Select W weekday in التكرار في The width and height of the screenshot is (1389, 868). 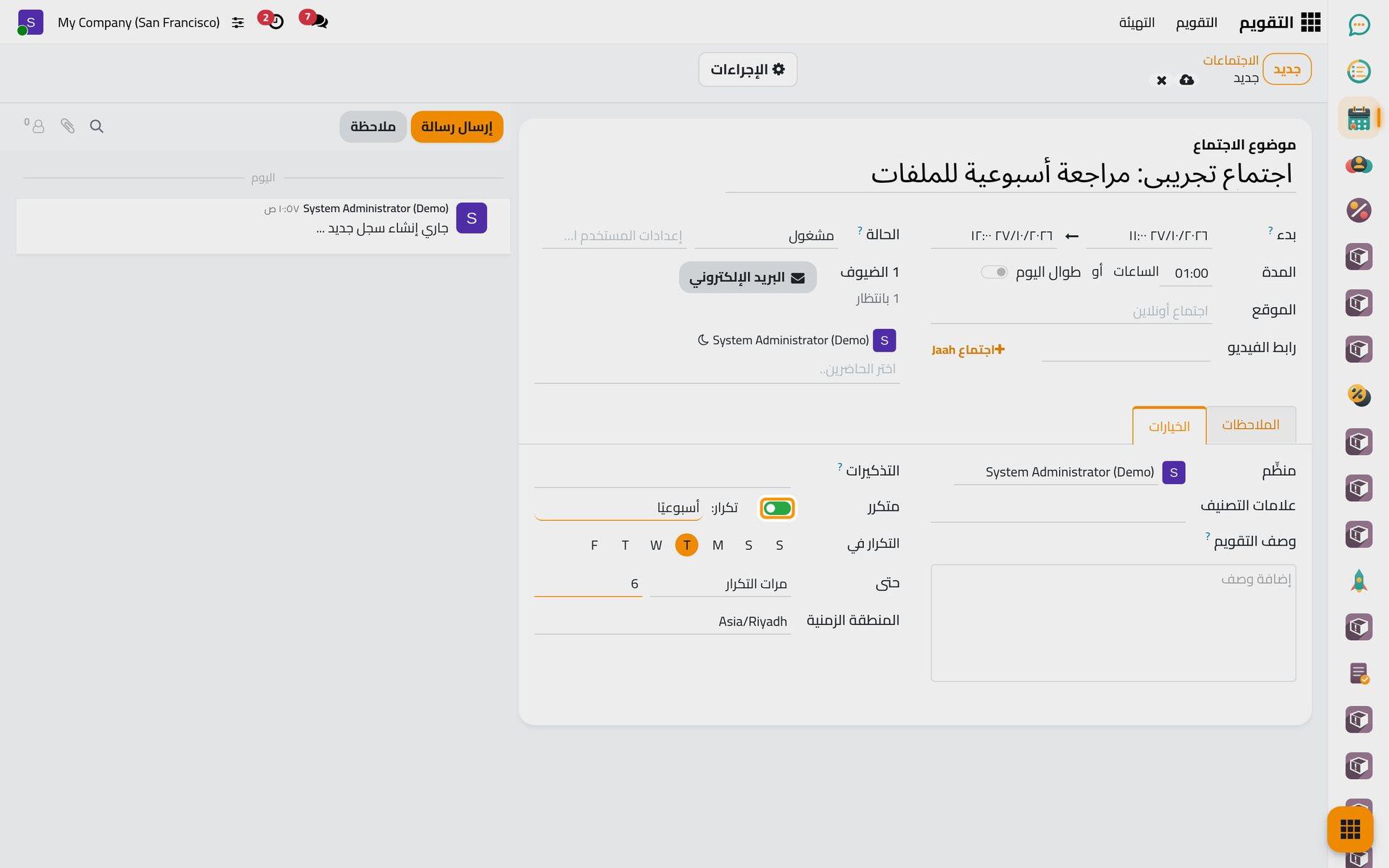(x=655, y=545)
